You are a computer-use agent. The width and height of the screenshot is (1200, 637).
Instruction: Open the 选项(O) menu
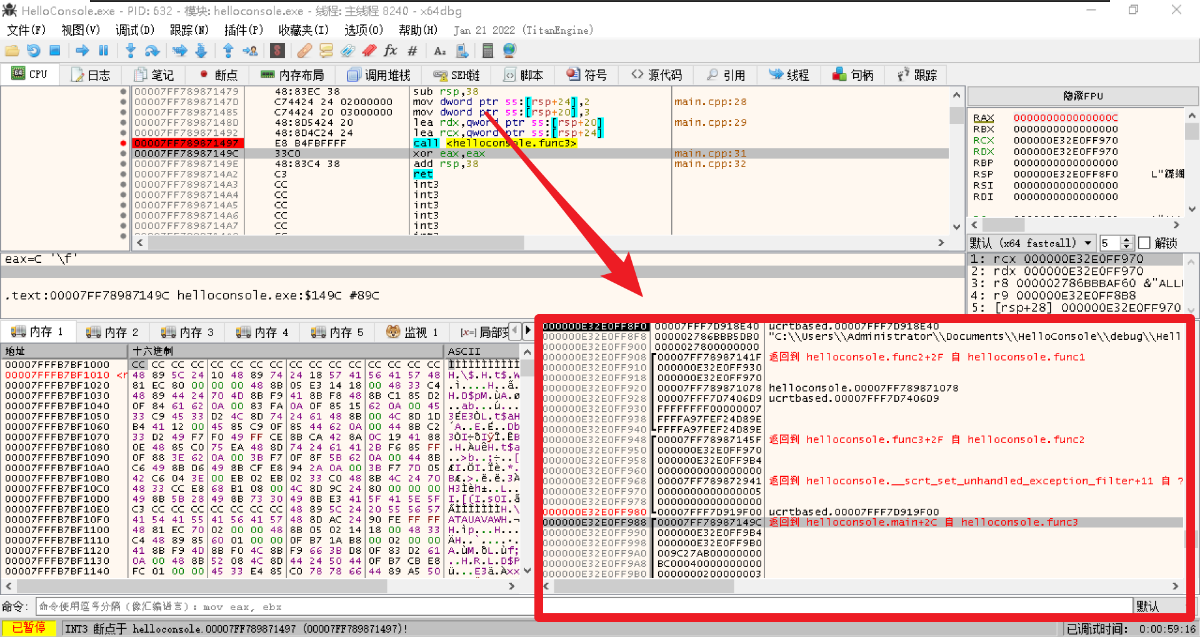coord(363,30)
